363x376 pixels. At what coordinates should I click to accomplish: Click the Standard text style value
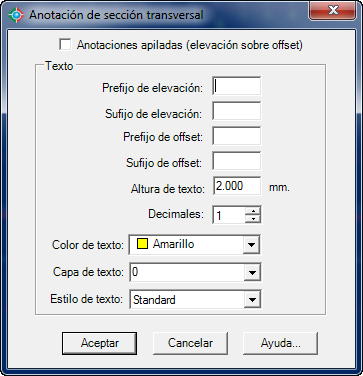point(154,300)
